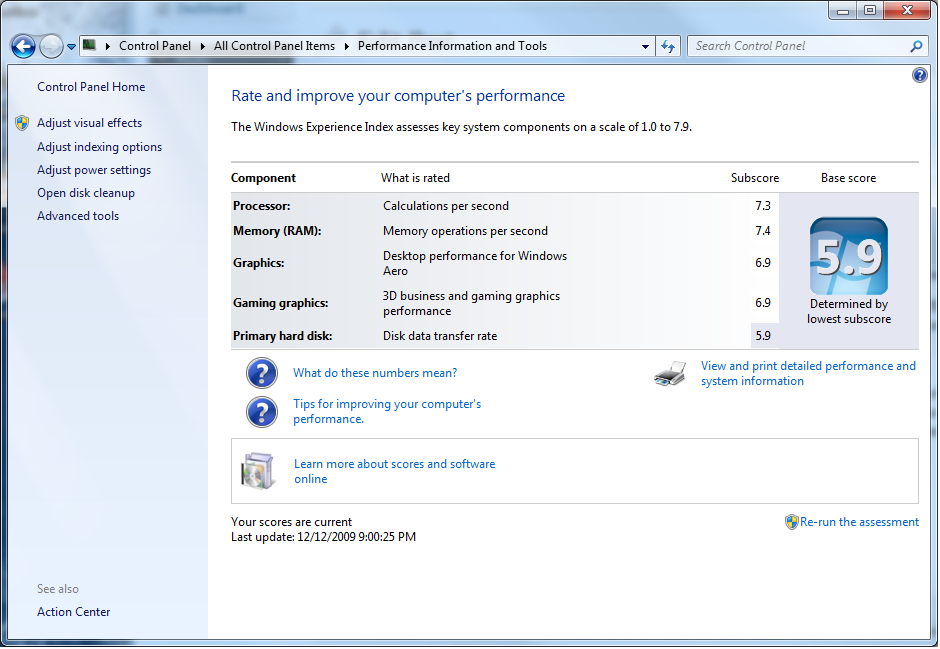Click the Control Panel icon in address bar
This screenshot has width=940, height=649.
89,45
